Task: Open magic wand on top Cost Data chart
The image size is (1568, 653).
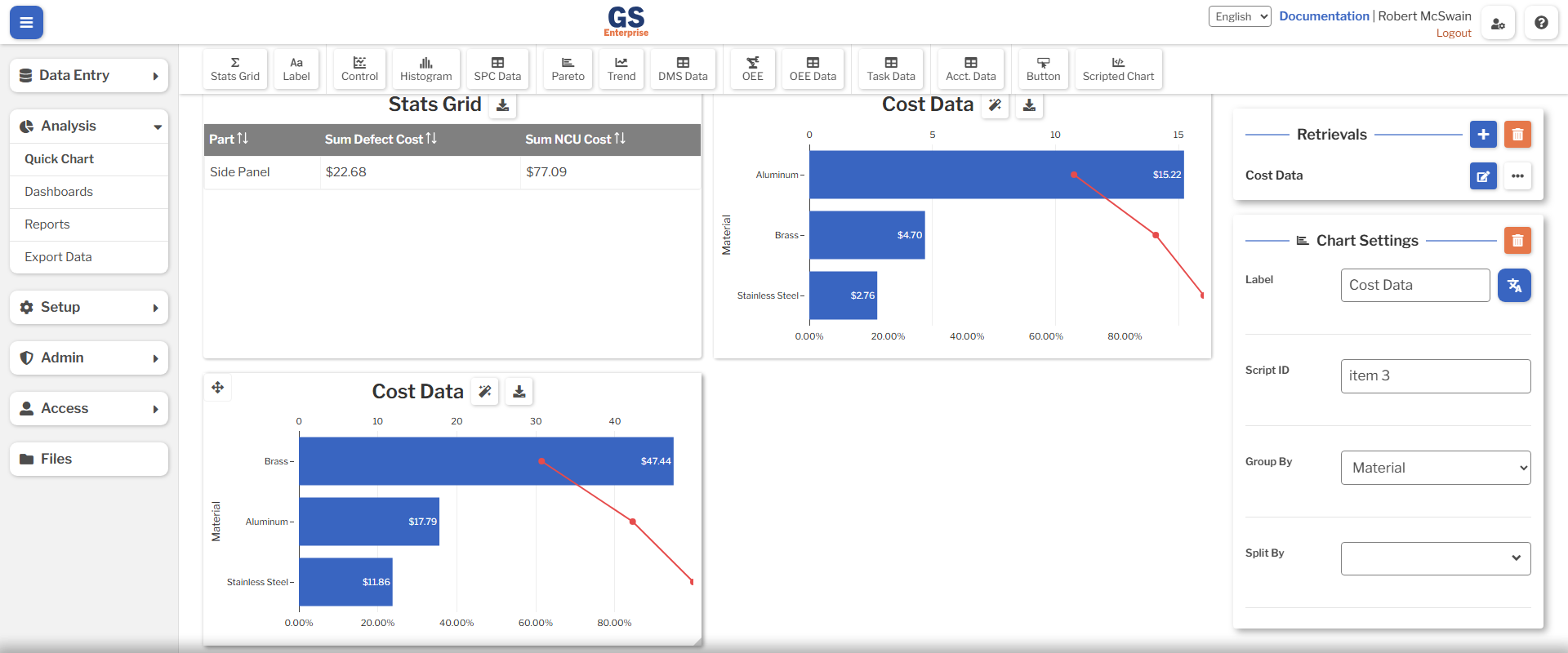Action: point(995,105)
